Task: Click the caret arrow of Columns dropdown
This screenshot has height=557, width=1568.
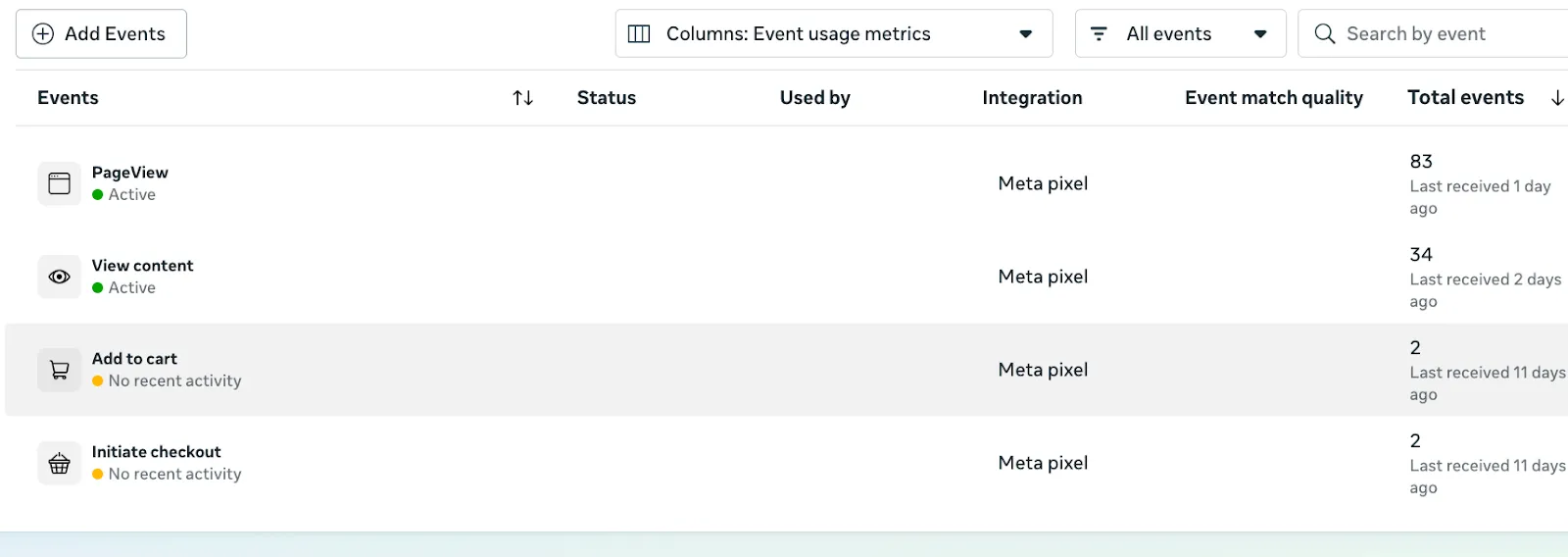Action: (x=1026, y=34)
